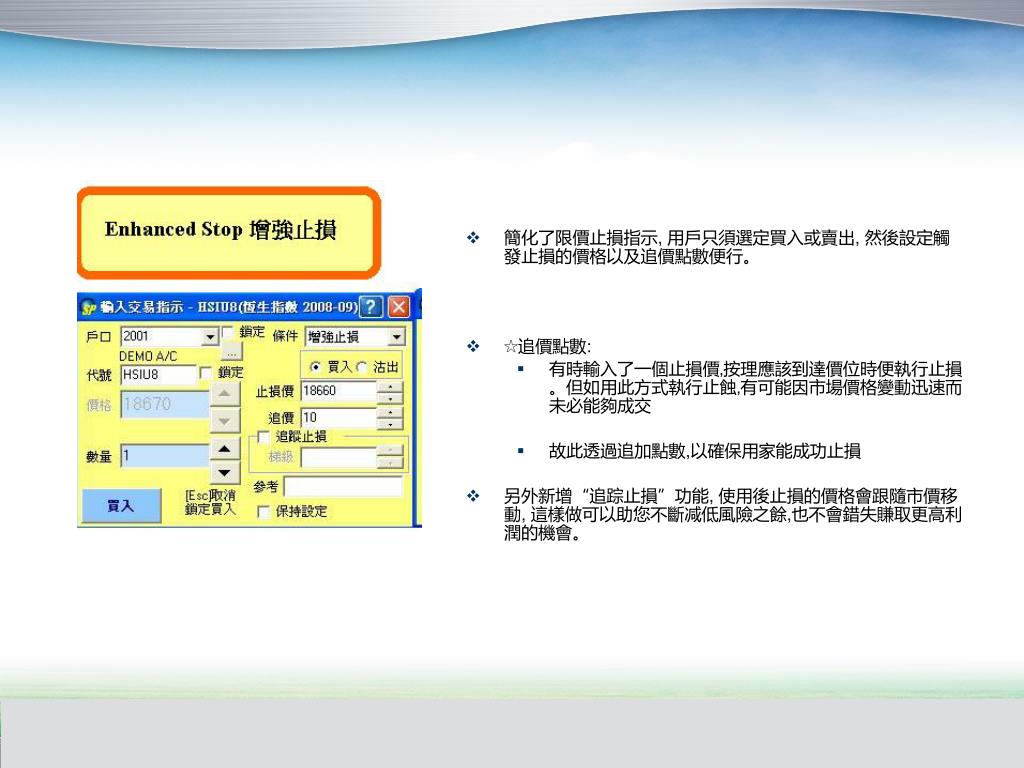Viewport: 1024px width, 768px height.
Task: Increase 追價 with the up spinner arrow
Action: (x=390, y=413)
